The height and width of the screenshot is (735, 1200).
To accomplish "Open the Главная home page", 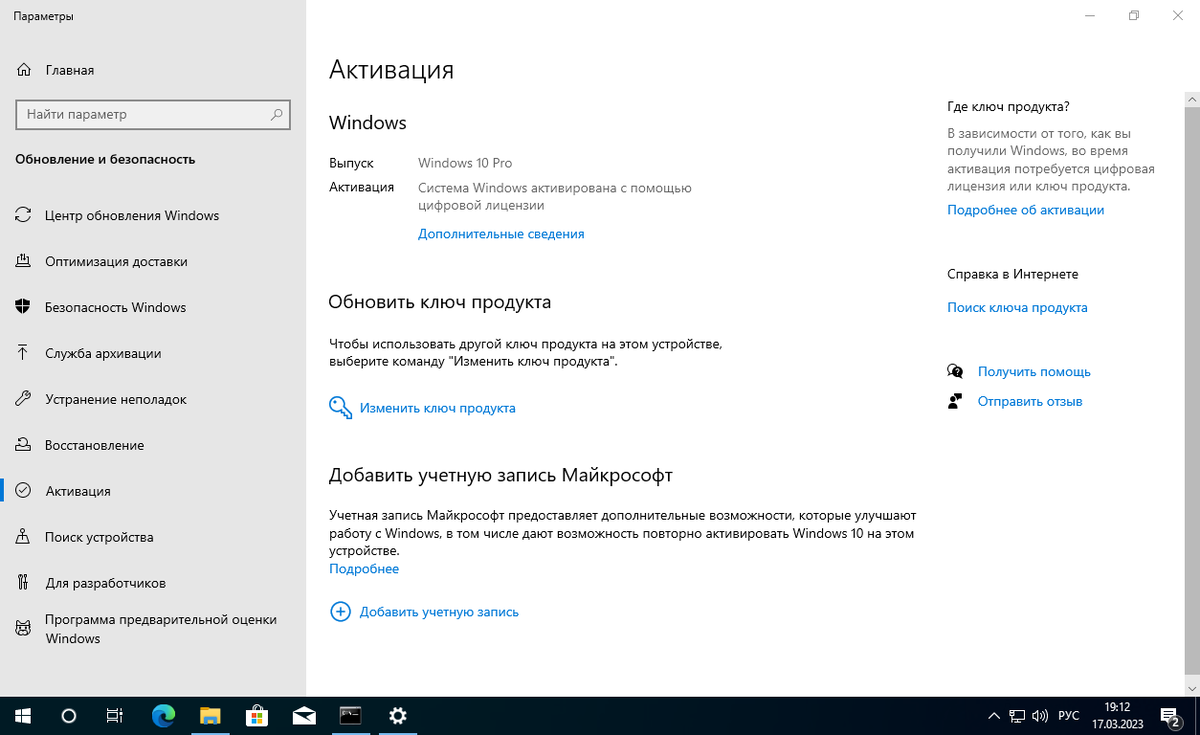I will (56, 70).
